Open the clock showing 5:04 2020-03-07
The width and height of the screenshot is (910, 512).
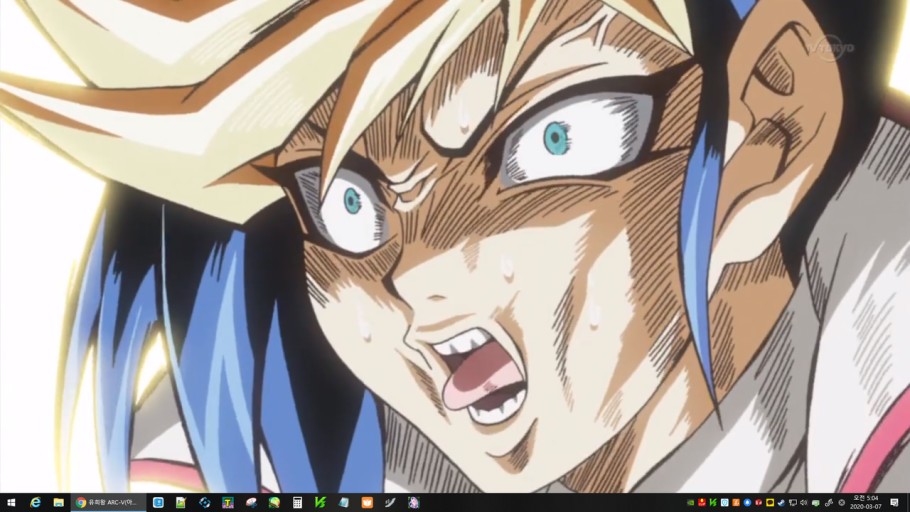(x=866, y=503)
